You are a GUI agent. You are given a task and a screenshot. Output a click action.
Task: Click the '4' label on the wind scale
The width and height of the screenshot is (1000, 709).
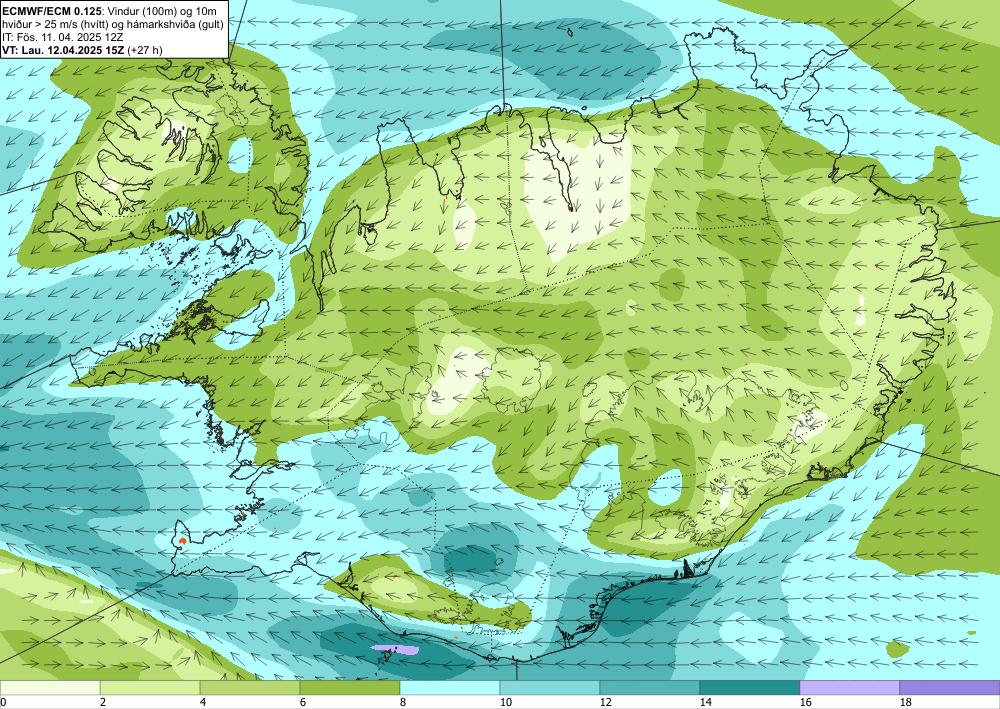[x=203, y=702]
